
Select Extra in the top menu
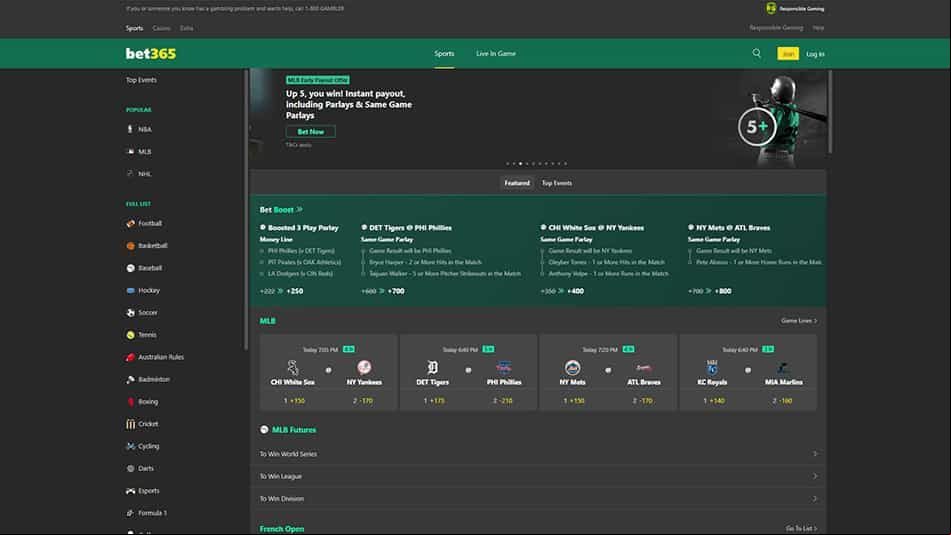(186, 28)
